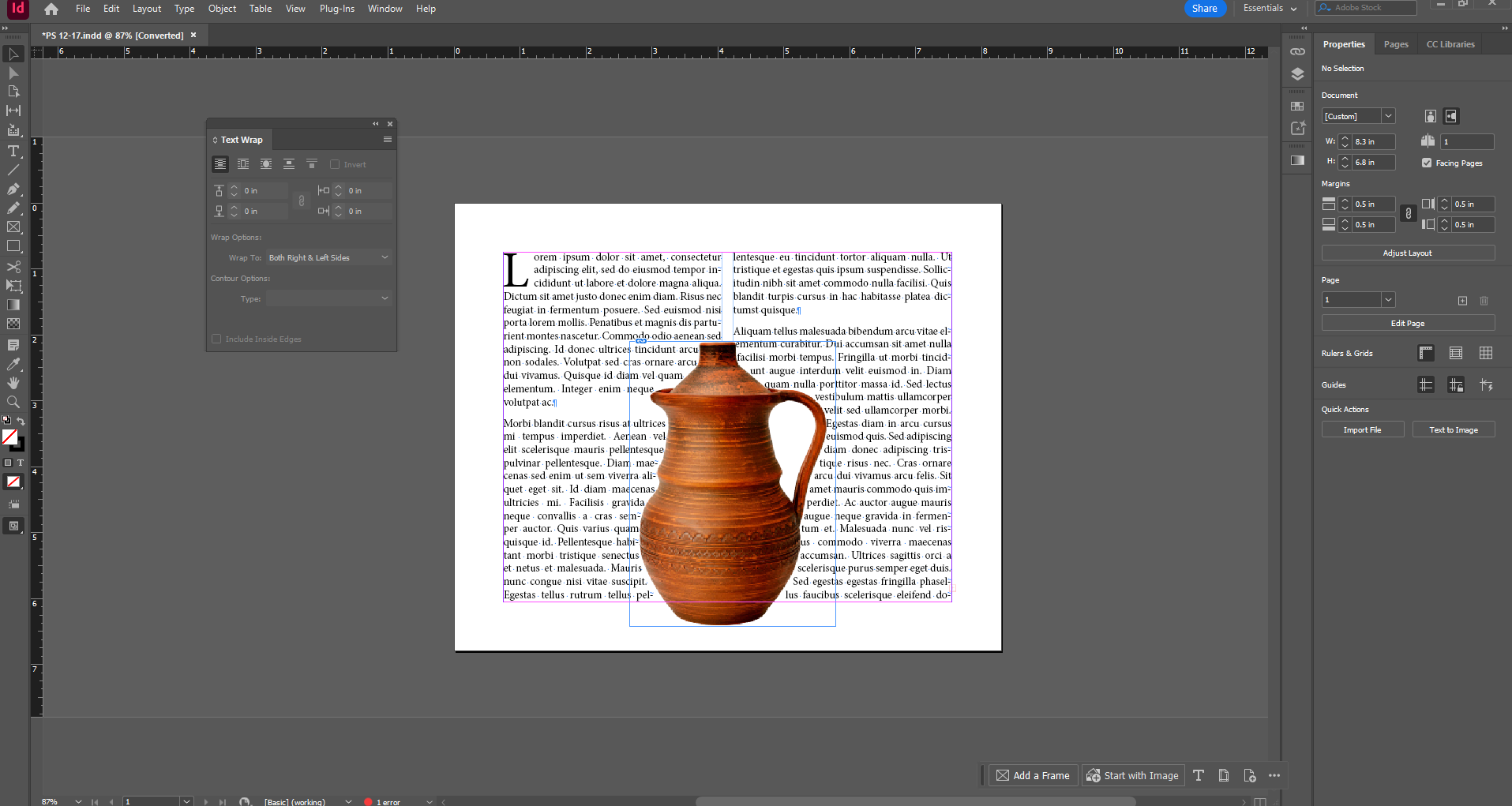Select the Selection tool arrow

tap(13, 54)
